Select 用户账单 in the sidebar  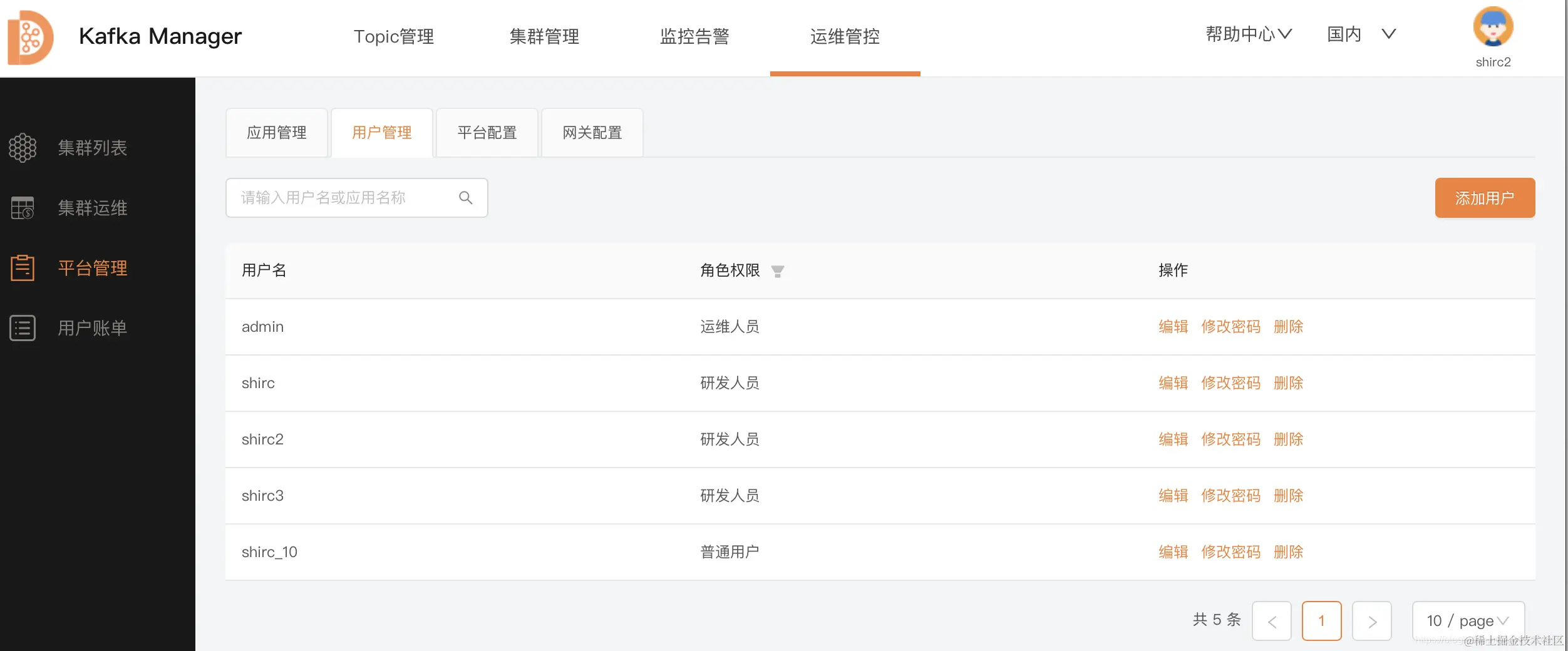click(x=93, y=328)
